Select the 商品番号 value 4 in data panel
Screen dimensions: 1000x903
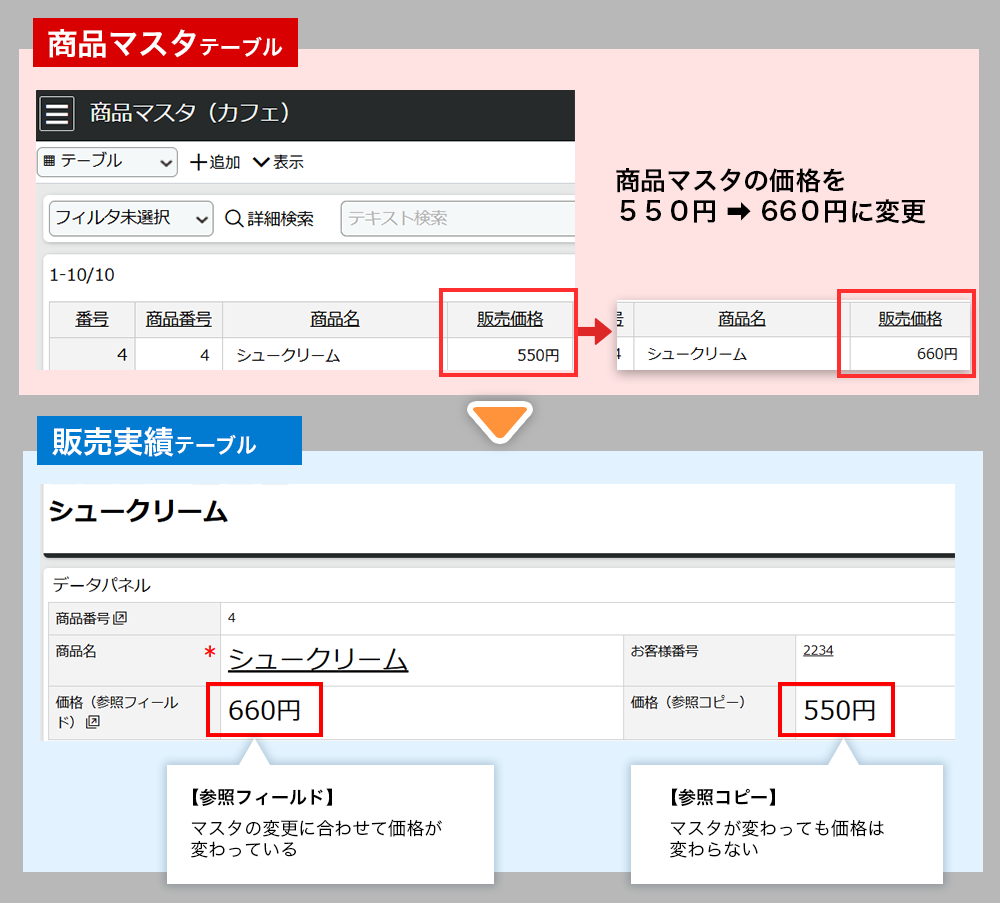(x=232, y=618)
